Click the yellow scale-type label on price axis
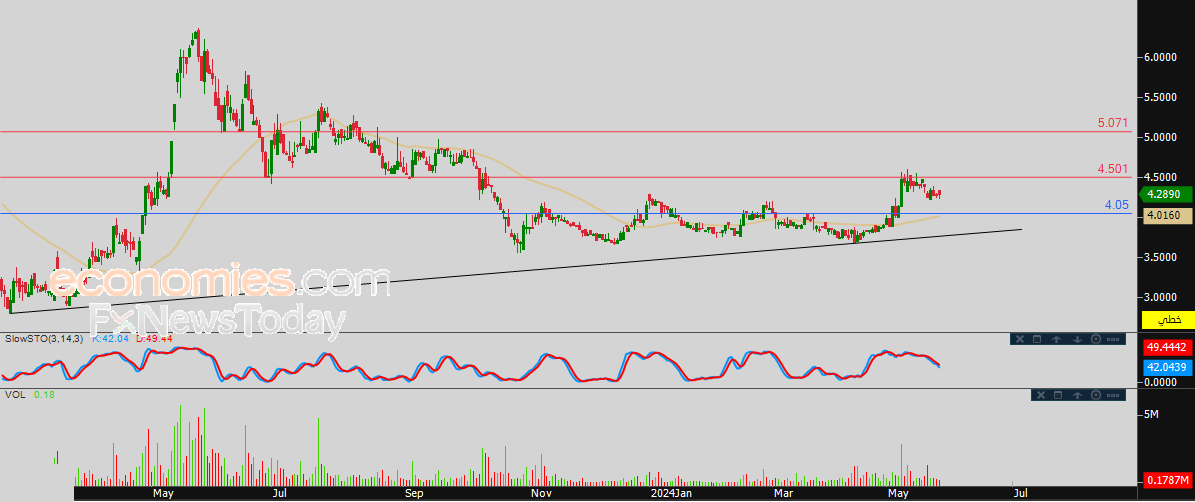The height and width of the screenshot is (502, 1195). coord(1168,319)
